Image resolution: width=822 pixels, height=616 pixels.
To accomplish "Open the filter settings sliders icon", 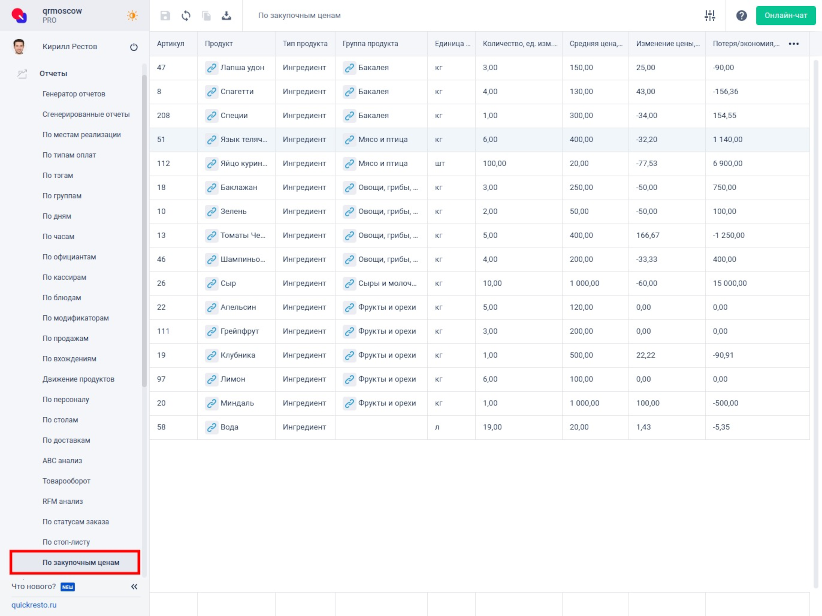I will [x=710, y=16].
